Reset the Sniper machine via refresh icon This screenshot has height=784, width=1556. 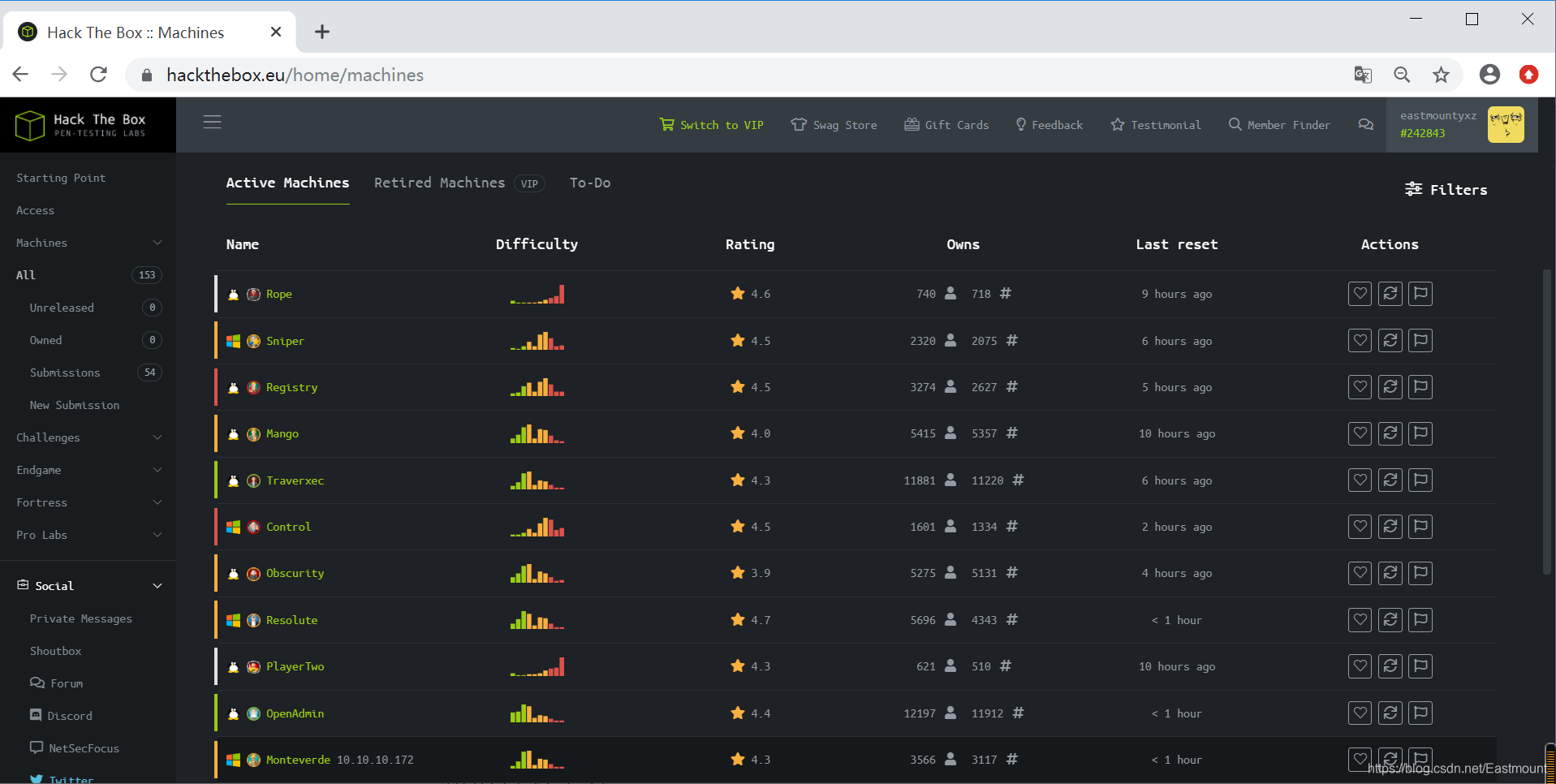pyautogui.click(x=1390, y=341)
